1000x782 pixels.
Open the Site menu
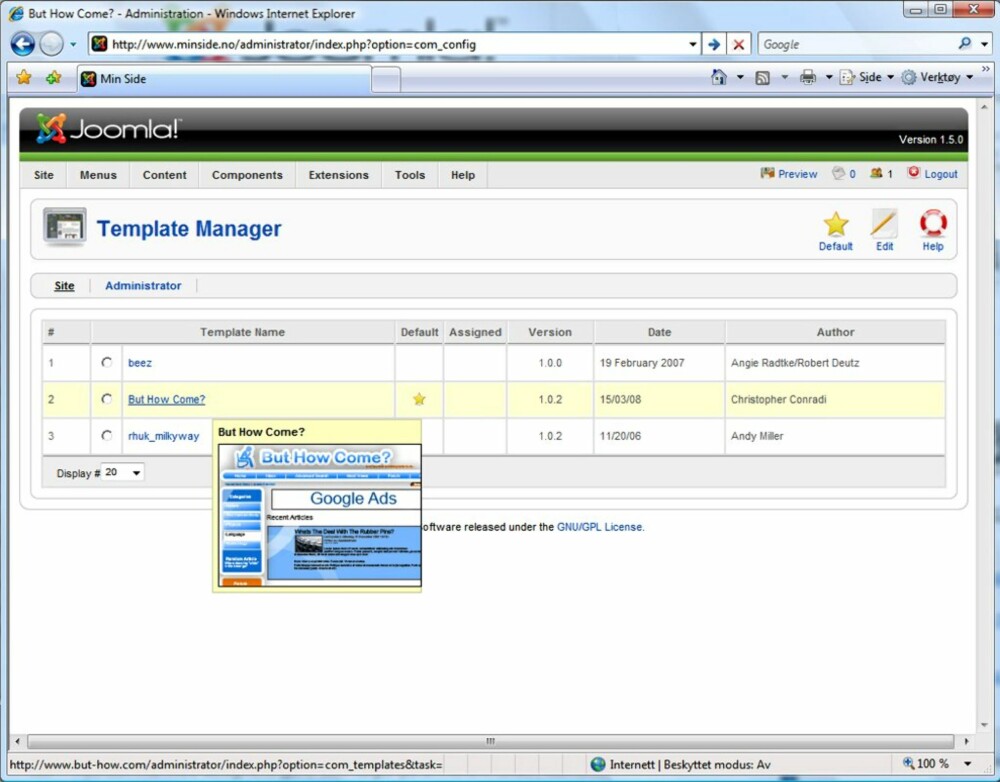pos(43,175)
